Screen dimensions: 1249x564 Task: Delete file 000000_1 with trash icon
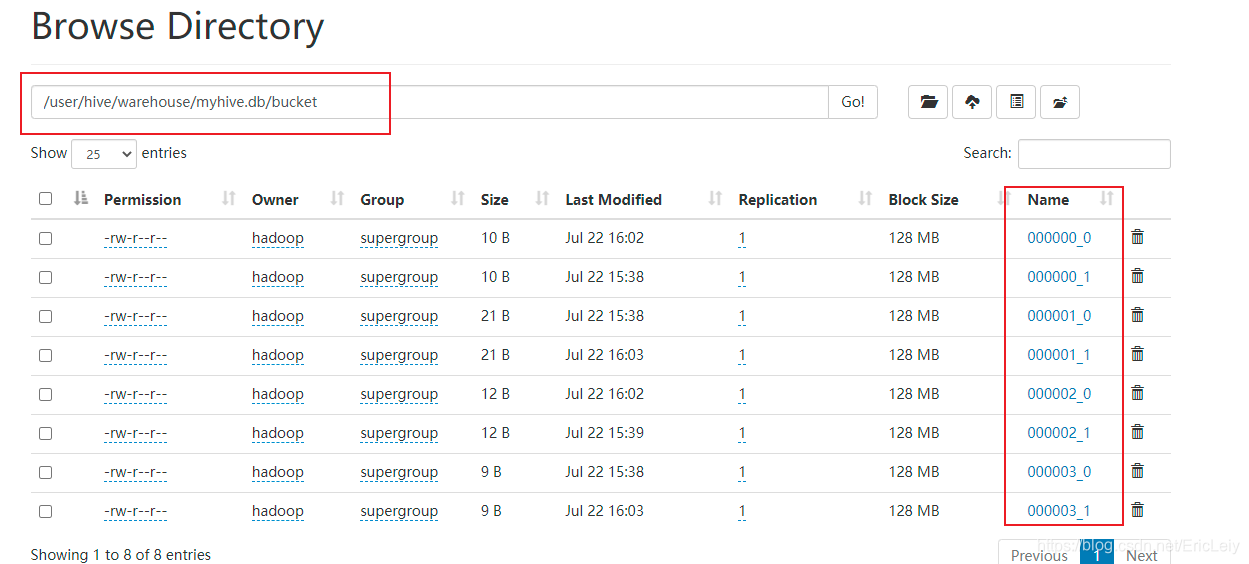click(1137, 276)
